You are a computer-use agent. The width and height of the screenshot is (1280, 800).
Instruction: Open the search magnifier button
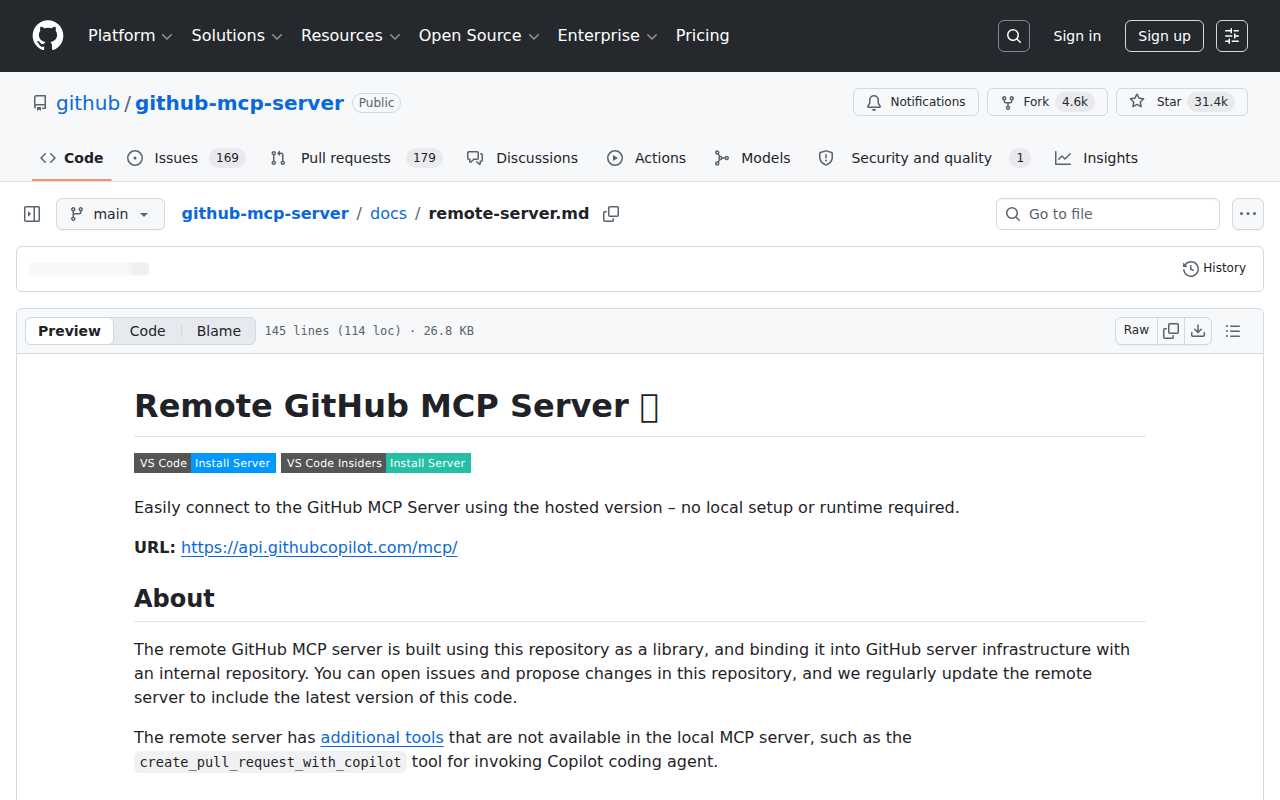pyautogui.click(x=1014, y=36)
